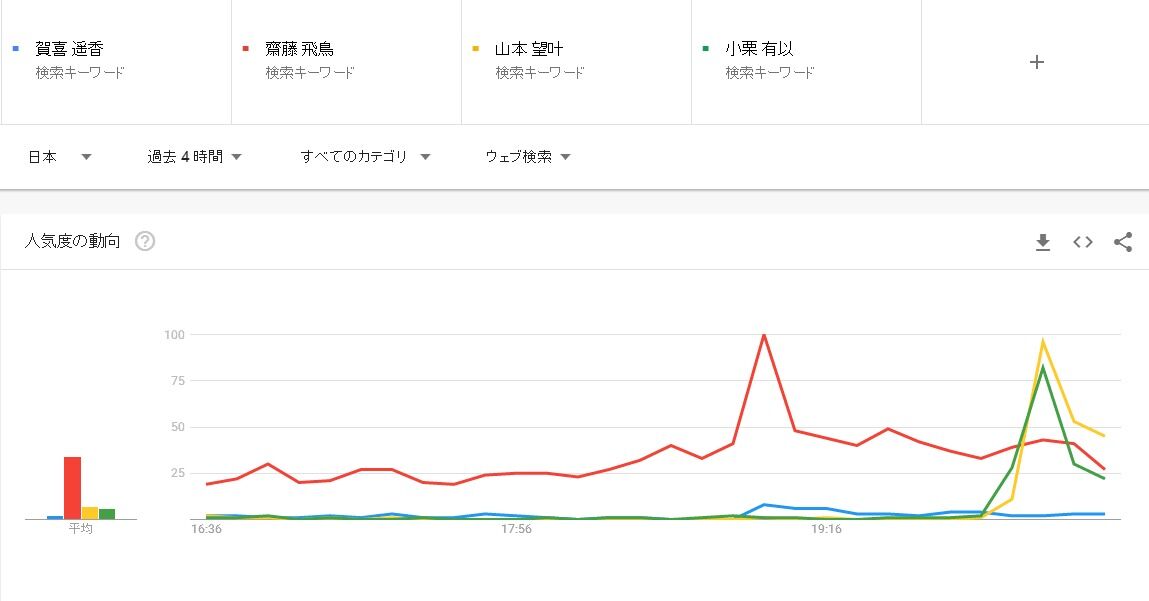Open the ウェブ検索 search type dropdown

(x=527, y=157)
